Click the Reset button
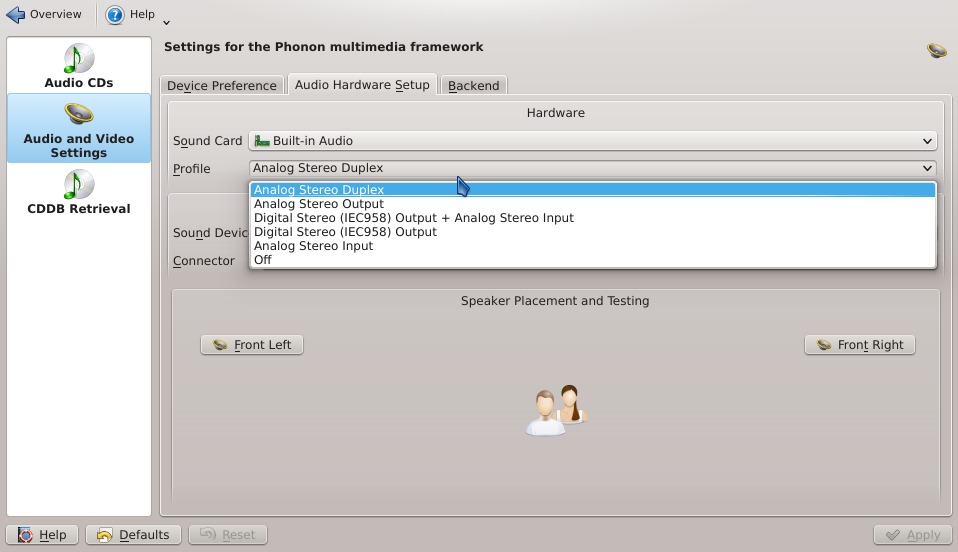 click(x=228, y=535)
